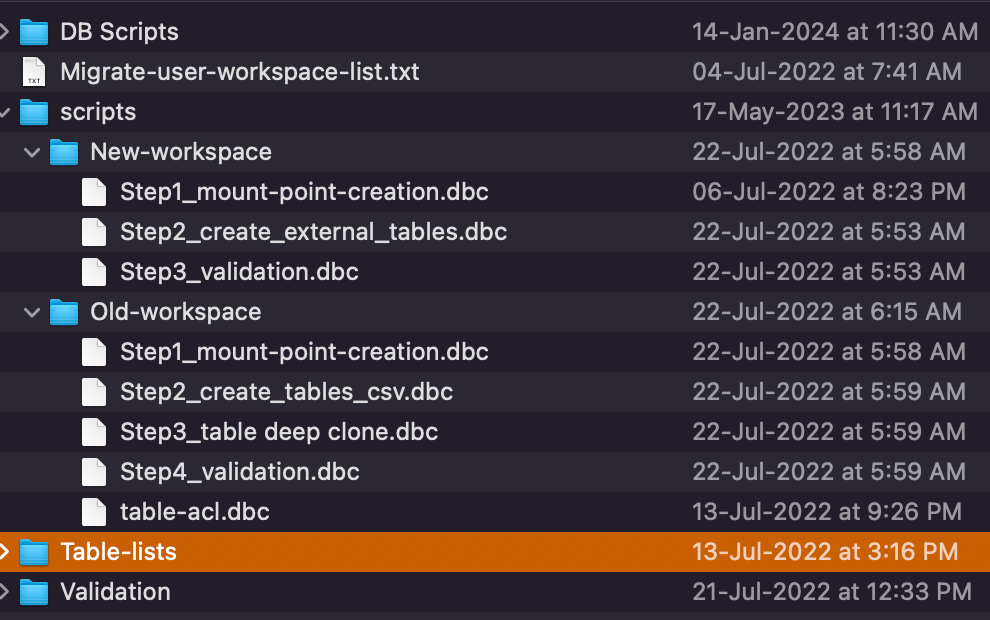Select the Validation folder icon
The width and height of the screenshot is (990, 620).
click(35, 591)
